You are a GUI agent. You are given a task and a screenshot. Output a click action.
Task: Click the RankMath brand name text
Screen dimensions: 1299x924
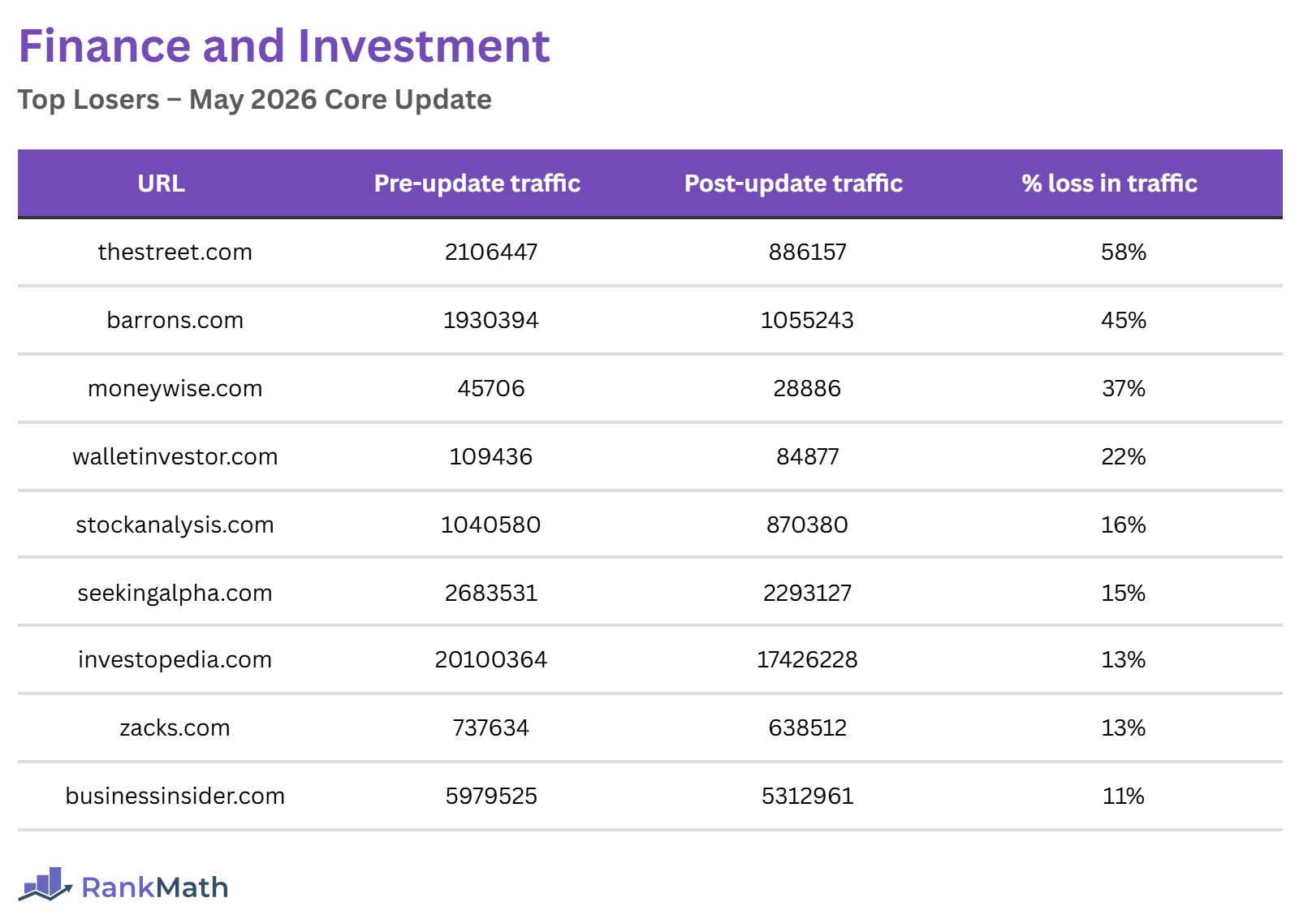click(154, 887)
